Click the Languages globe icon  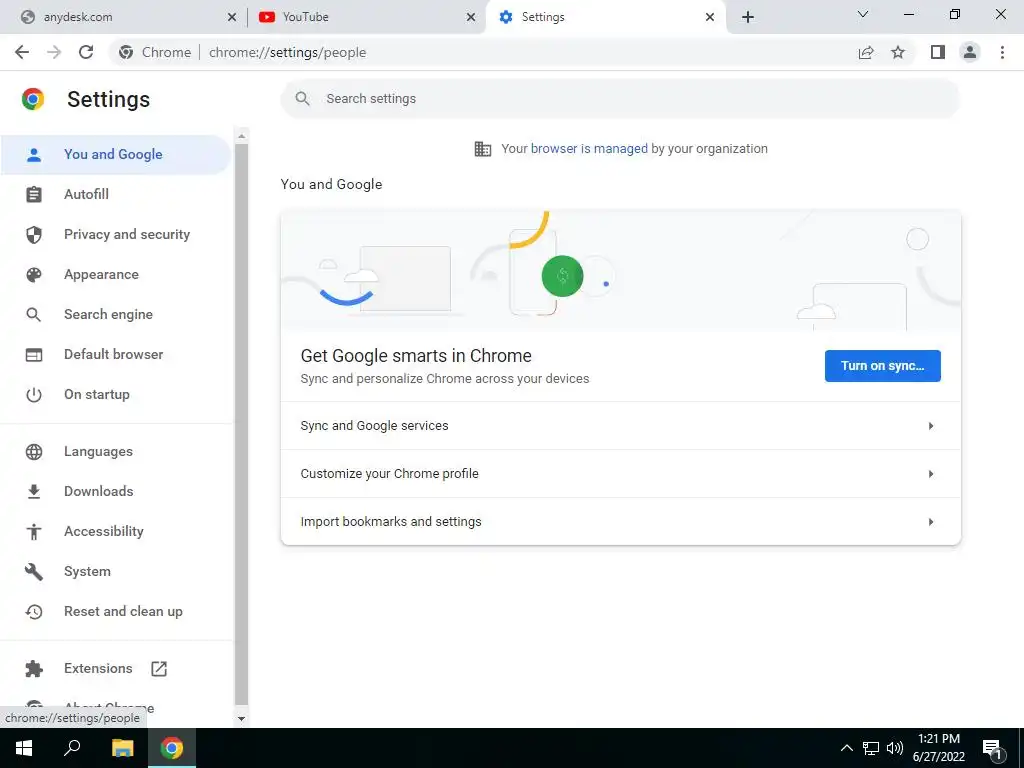click(x=33, y=452)
